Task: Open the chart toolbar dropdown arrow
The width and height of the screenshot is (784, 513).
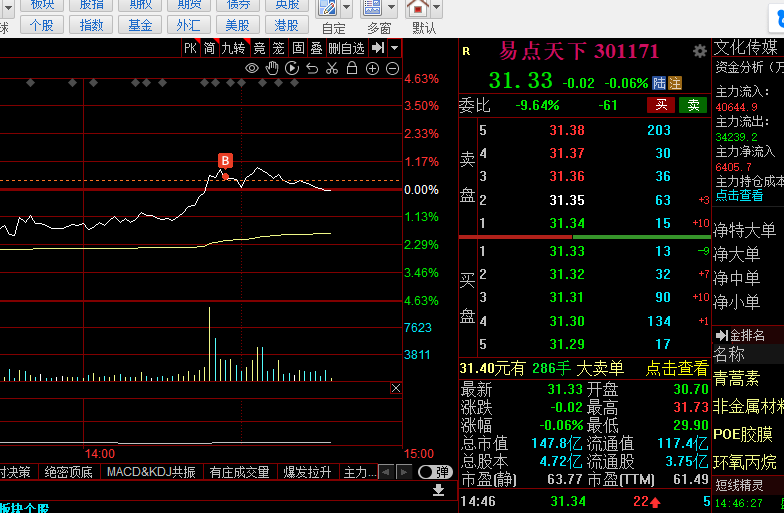Action: pyautogui.click(x=394, y=48)
